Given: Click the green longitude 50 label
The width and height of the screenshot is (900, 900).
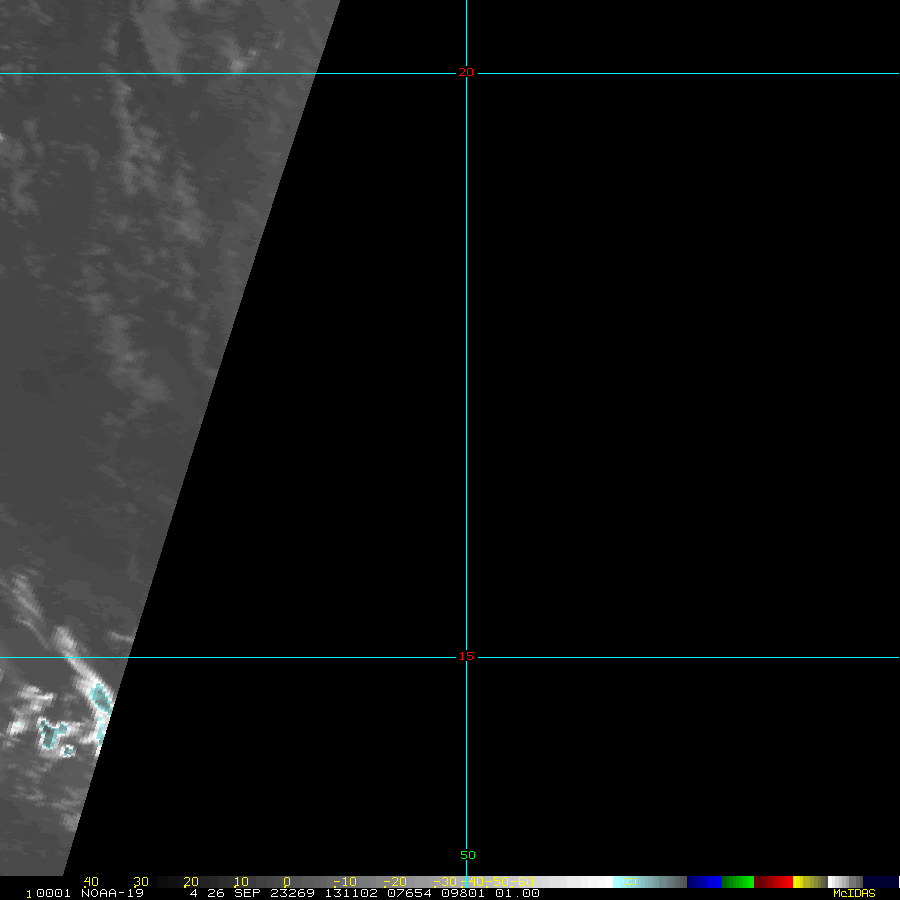Looking at the screenshot, I should (468, 855).
